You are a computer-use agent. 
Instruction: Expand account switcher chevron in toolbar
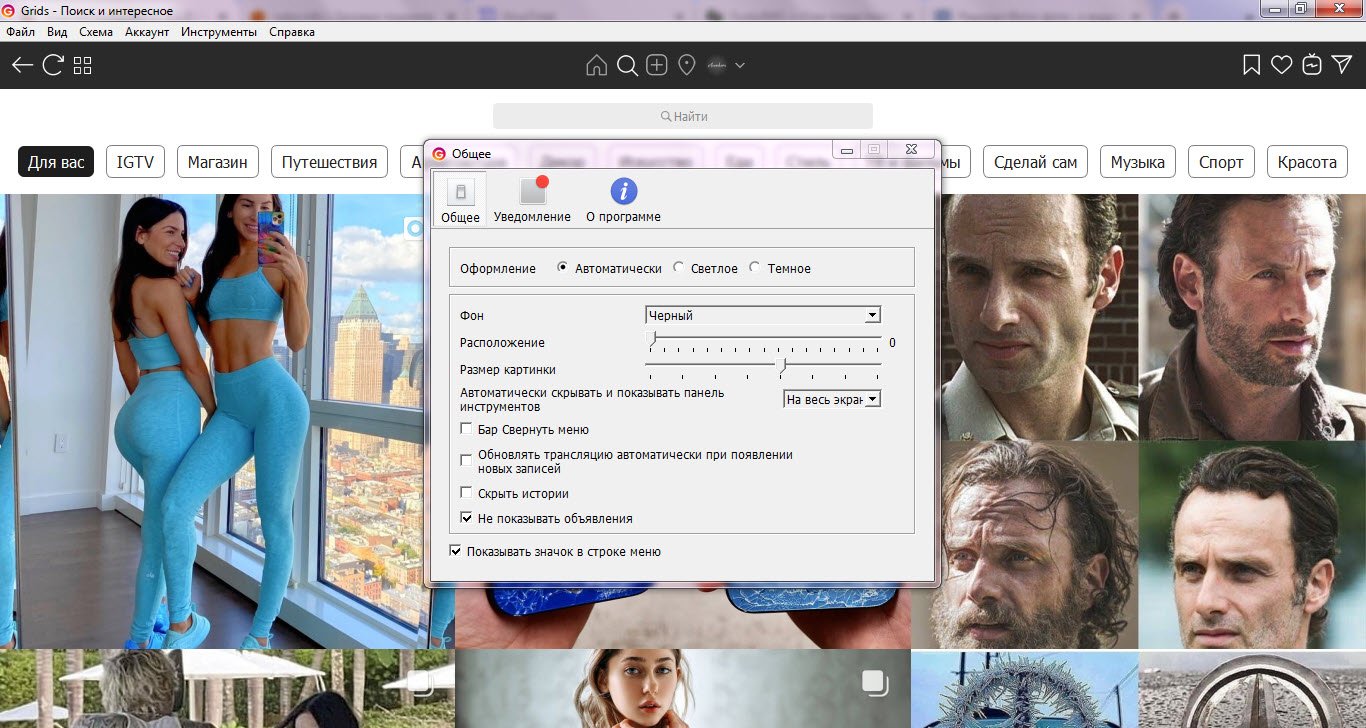(740, 65)
